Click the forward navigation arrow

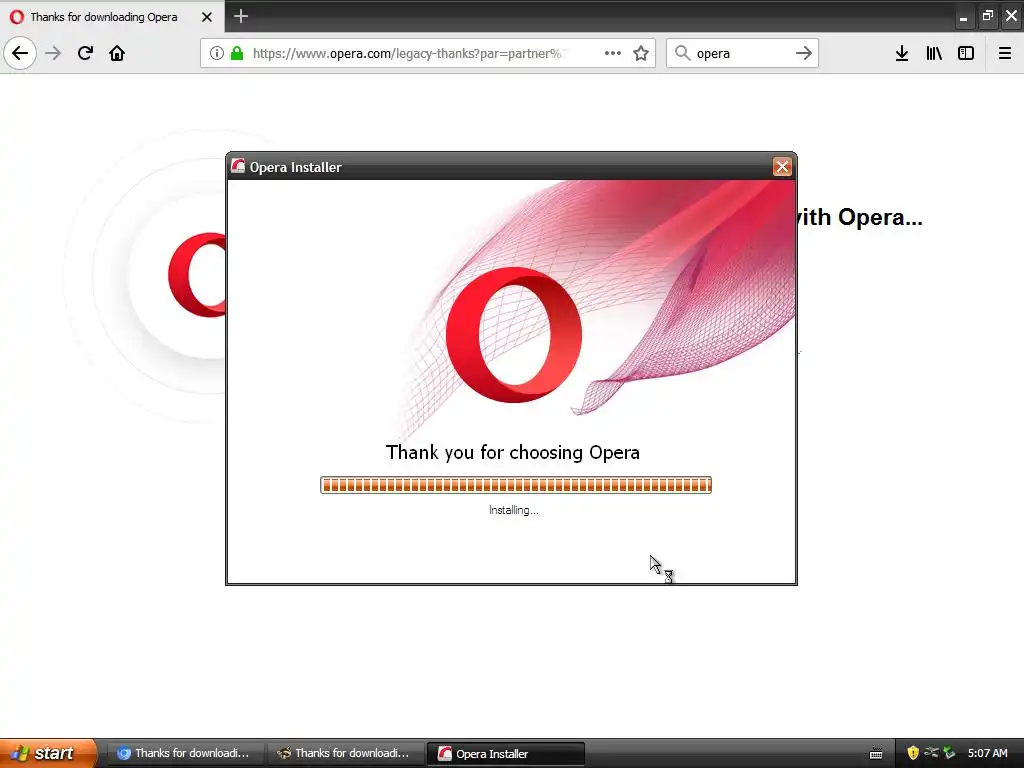53,53
